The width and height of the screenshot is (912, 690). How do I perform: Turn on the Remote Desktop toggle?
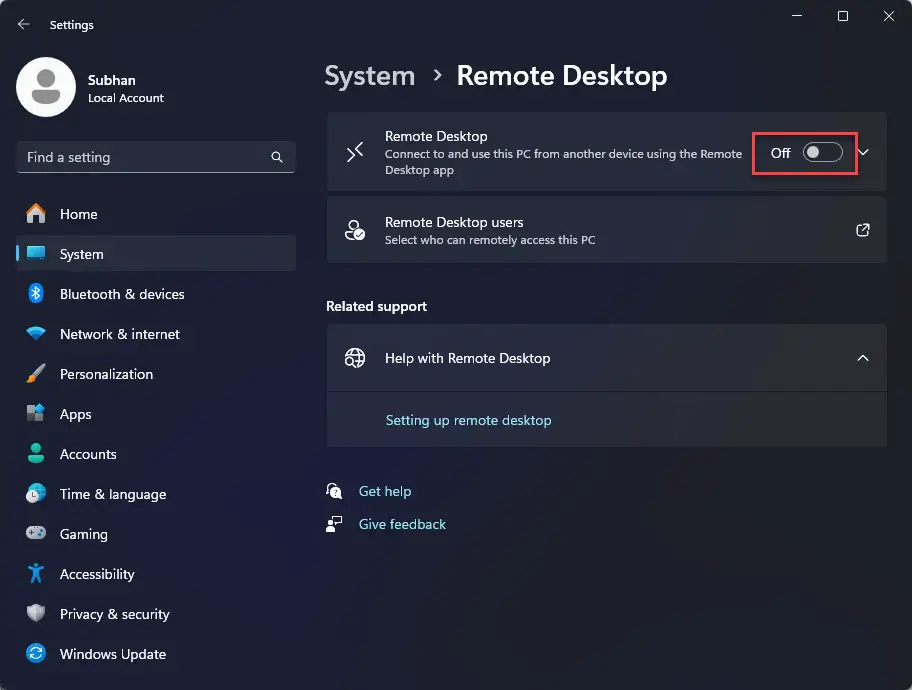822,152
